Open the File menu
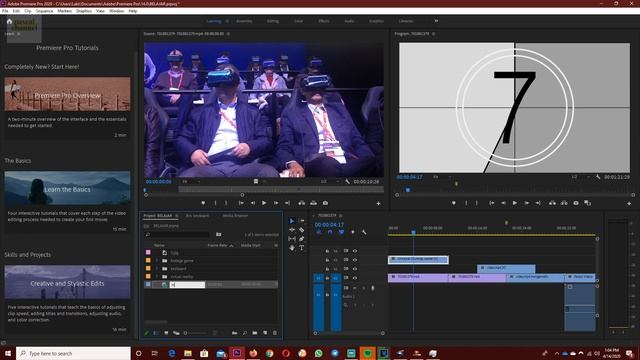This screenshot has height=360, width=640. [5, 11]
